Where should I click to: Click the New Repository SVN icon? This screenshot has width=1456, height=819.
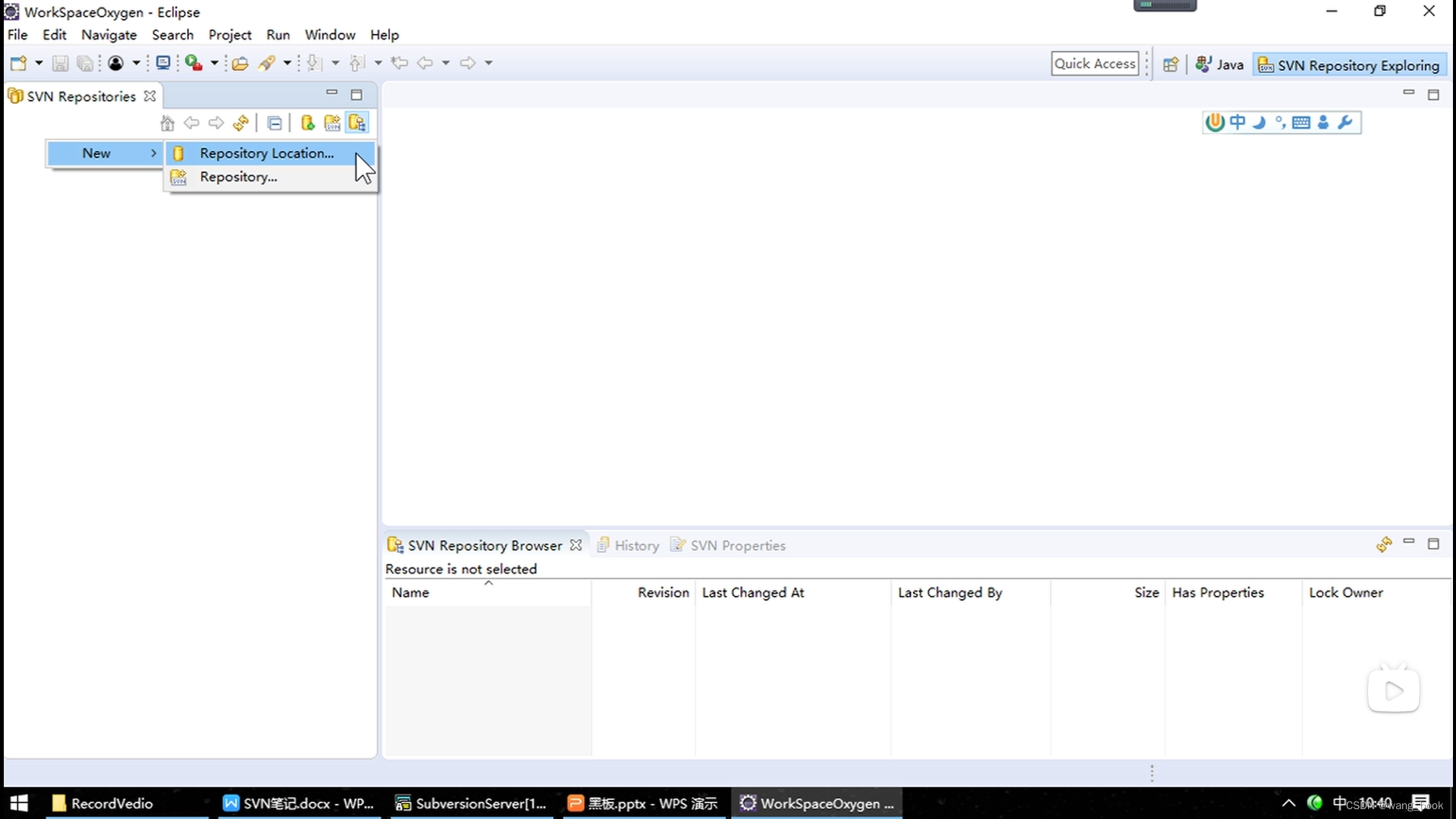[x=332, y=123]
